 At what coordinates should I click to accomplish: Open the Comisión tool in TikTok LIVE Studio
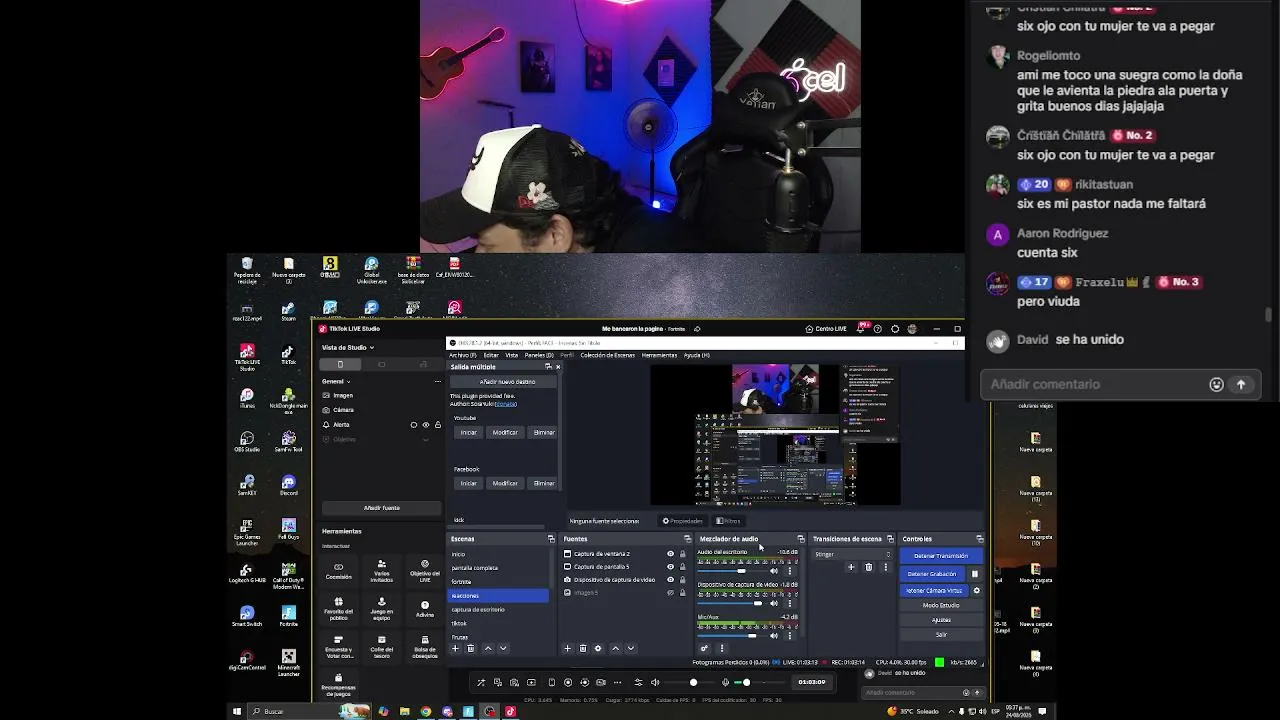338,571
